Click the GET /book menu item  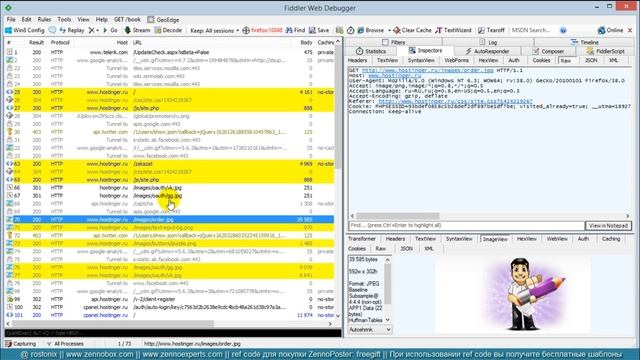127,20
